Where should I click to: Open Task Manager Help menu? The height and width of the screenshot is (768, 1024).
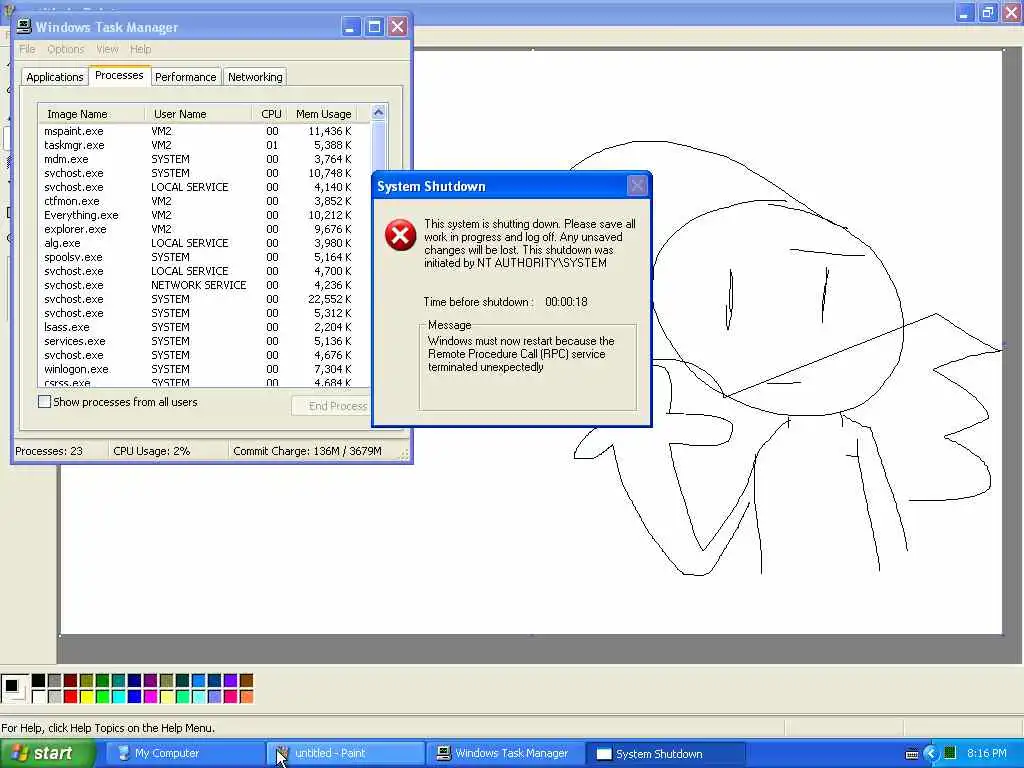tap(140, 49)
